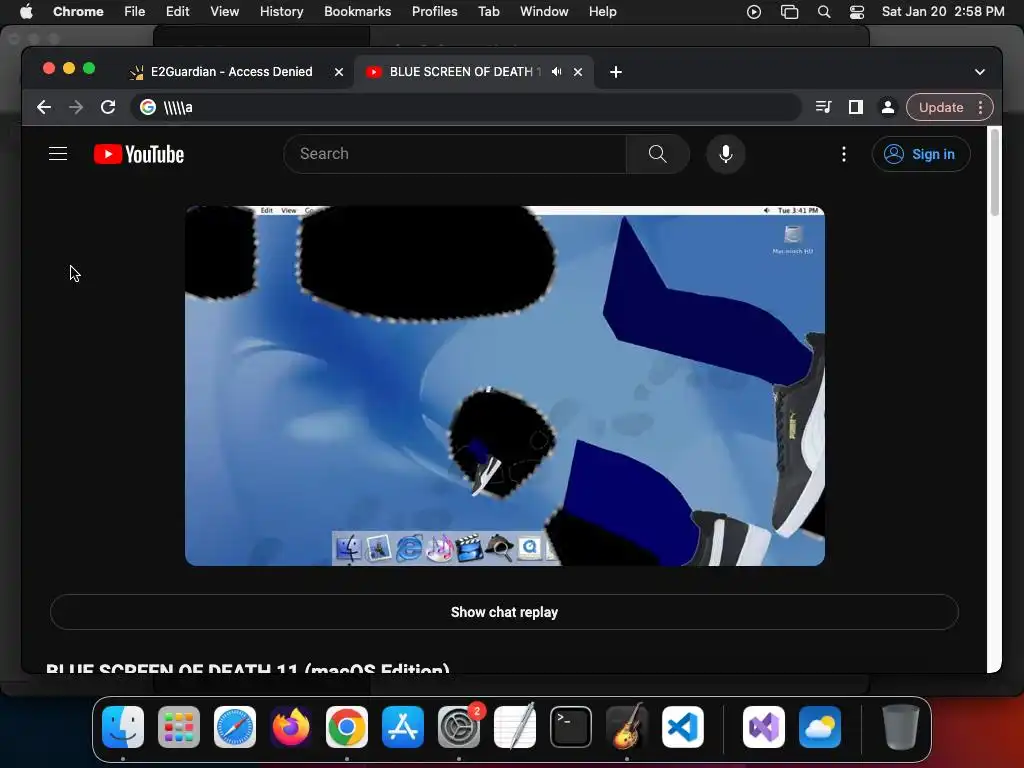Viewport: 1024px width, 768px height.
Task: Open the Bookmarks menu
Action: pos(357,12)
